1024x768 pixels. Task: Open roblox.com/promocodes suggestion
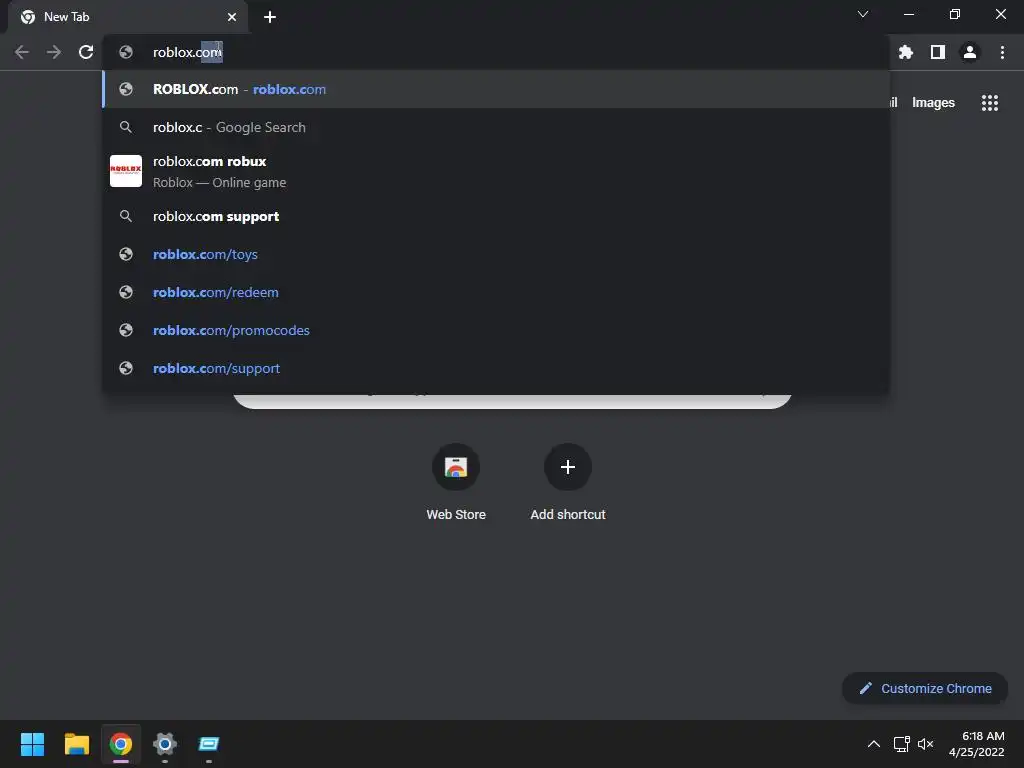coord(496,330)
